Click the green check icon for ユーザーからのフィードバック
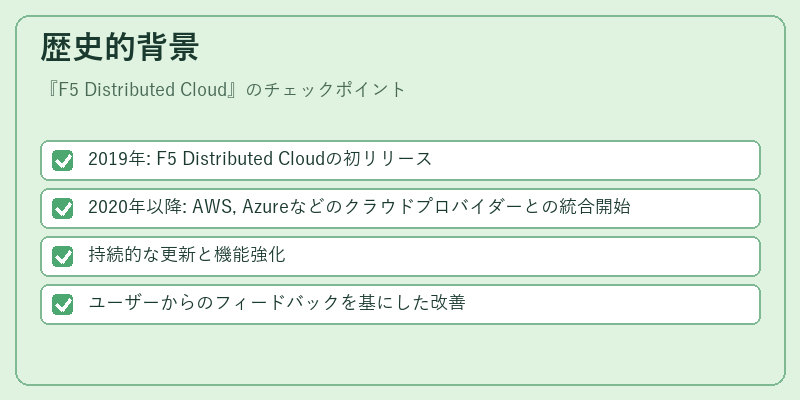The width and height of the screenshot is (800, 400). (x=63, y=304)
